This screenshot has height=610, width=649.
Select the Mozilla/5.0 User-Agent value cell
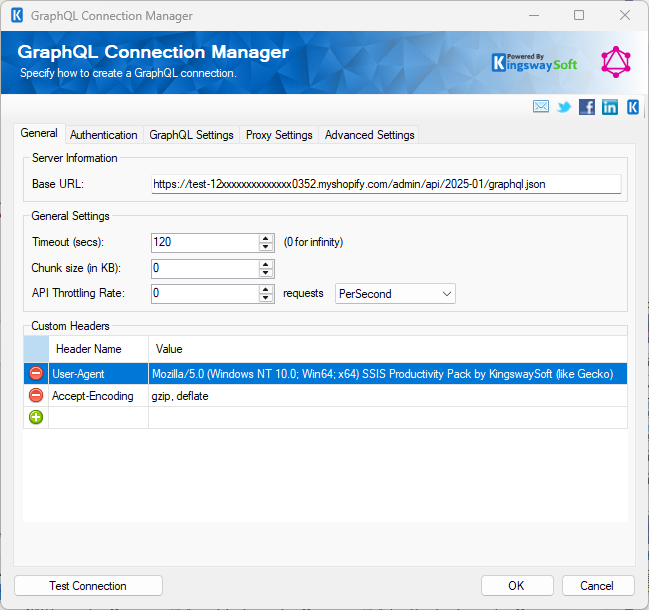click(388, 374)
